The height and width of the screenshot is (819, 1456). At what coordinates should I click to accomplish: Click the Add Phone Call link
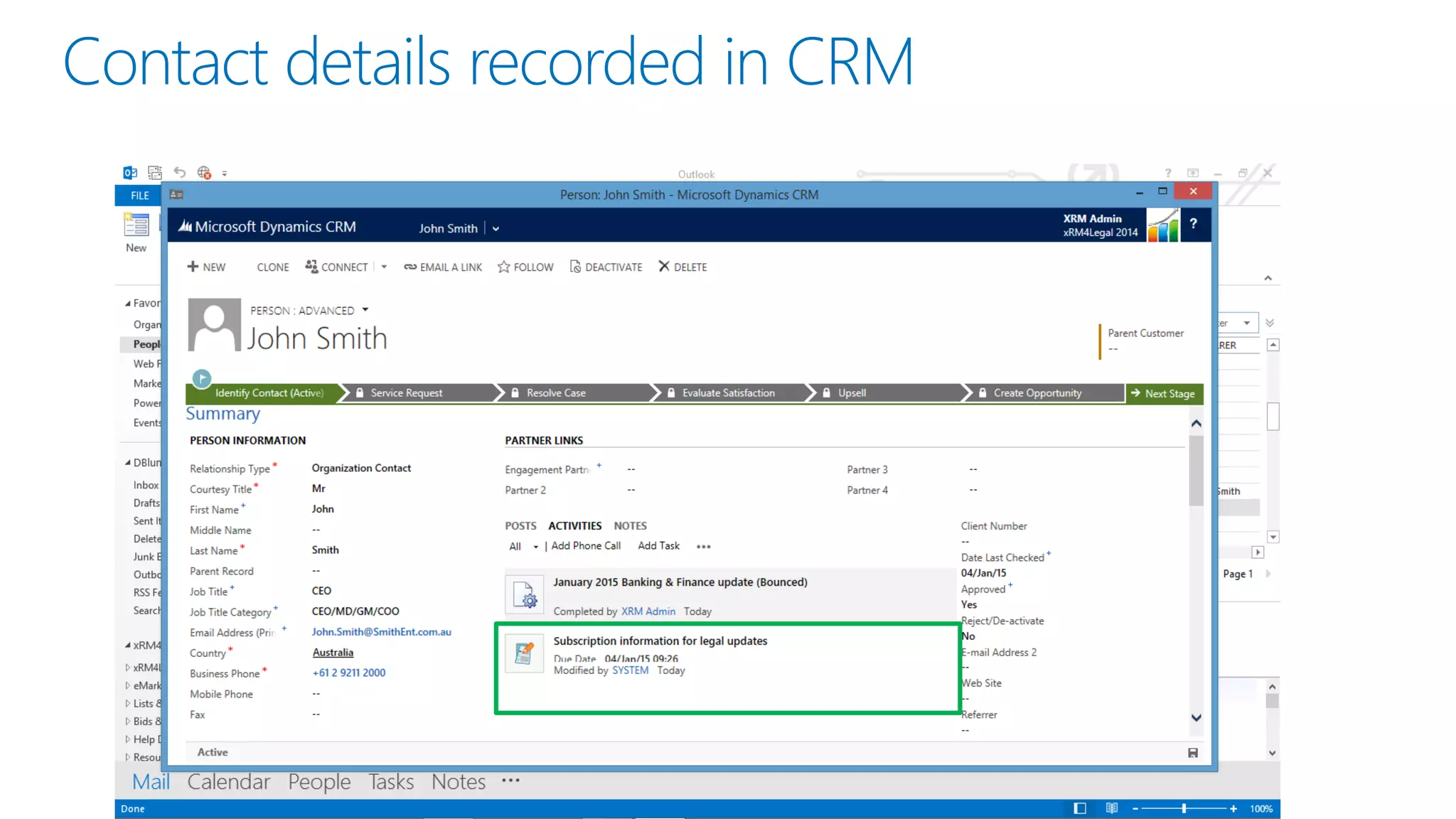point(586,546)
